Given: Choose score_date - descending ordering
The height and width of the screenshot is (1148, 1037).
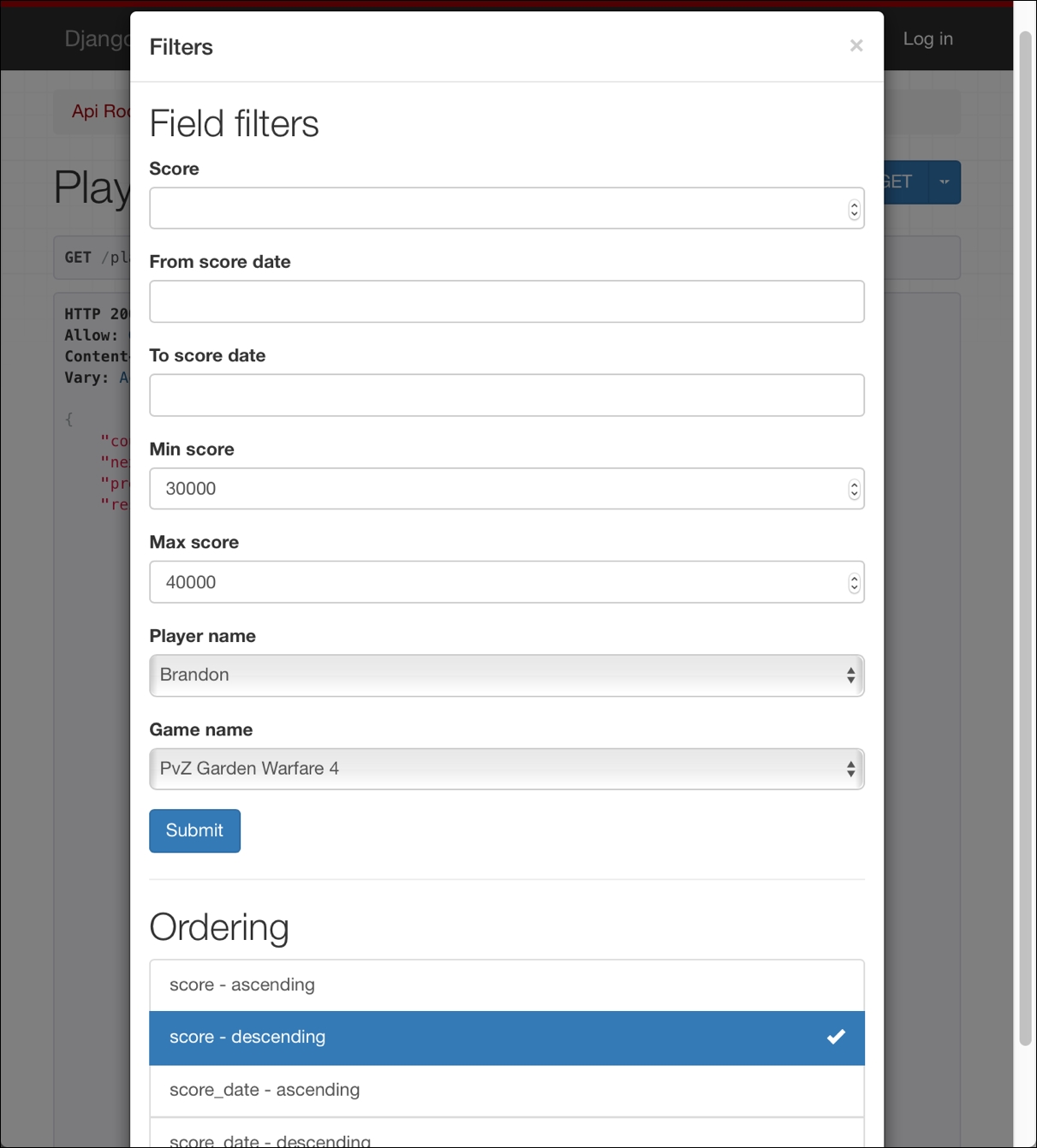Looking at the screenshot, I should point(506,1138).
